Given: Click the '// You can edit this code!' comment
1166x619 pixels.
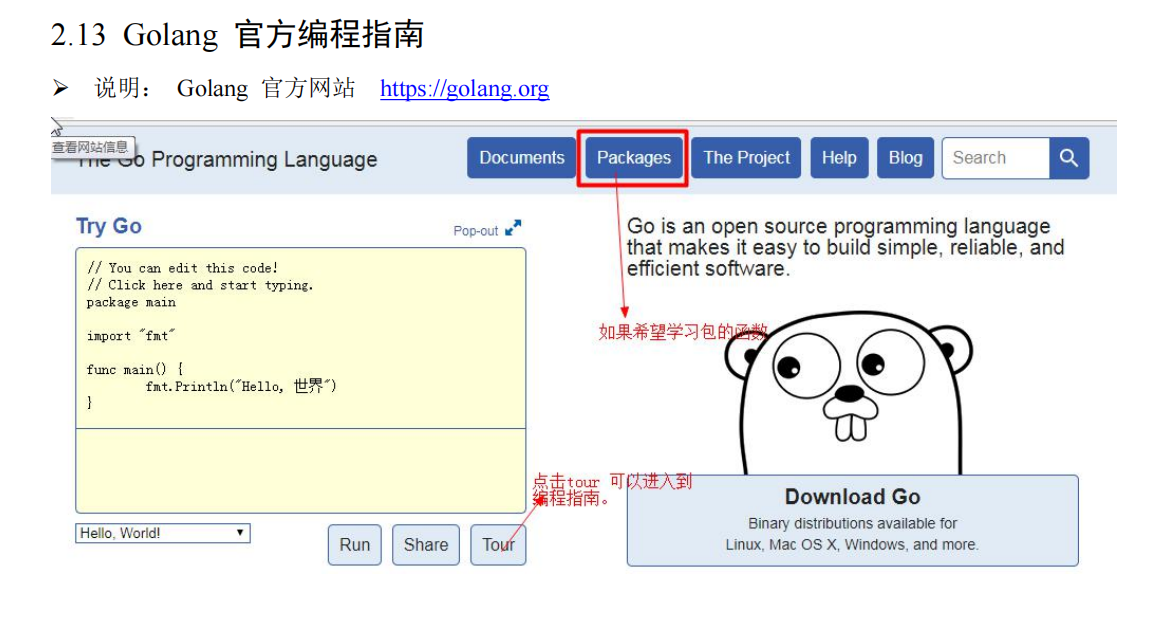Looking at the screenshot, I should coord(182,268).
